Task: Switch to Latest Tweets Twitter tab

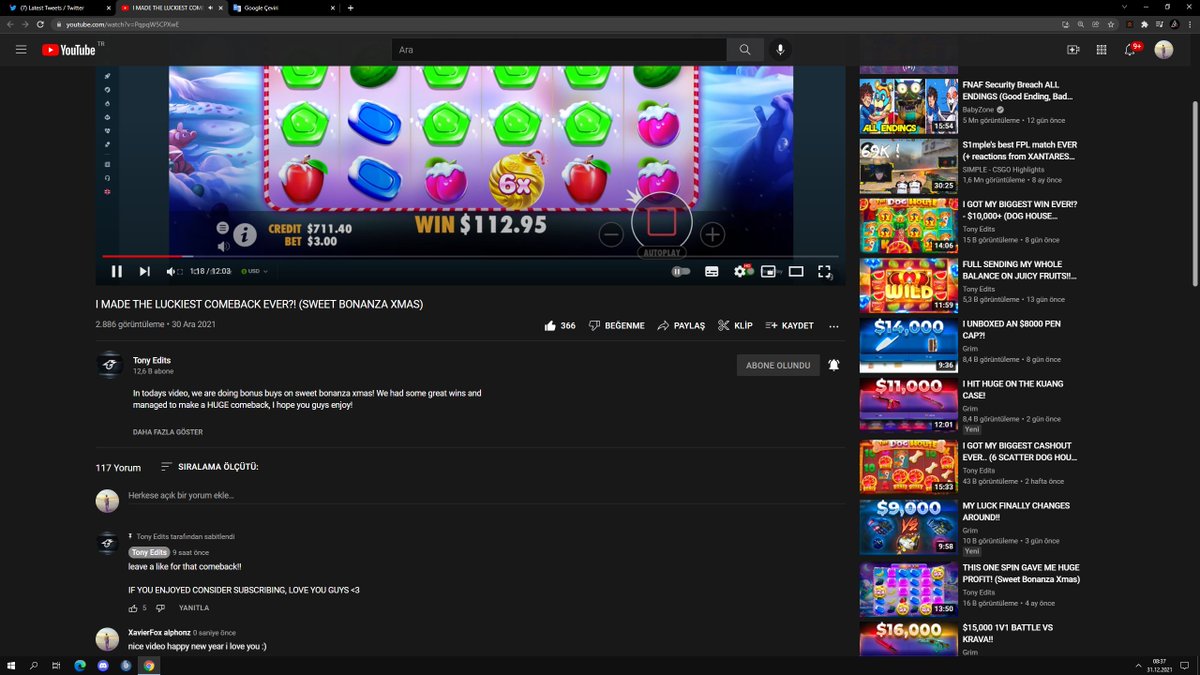Action: [x=57, y=7]
